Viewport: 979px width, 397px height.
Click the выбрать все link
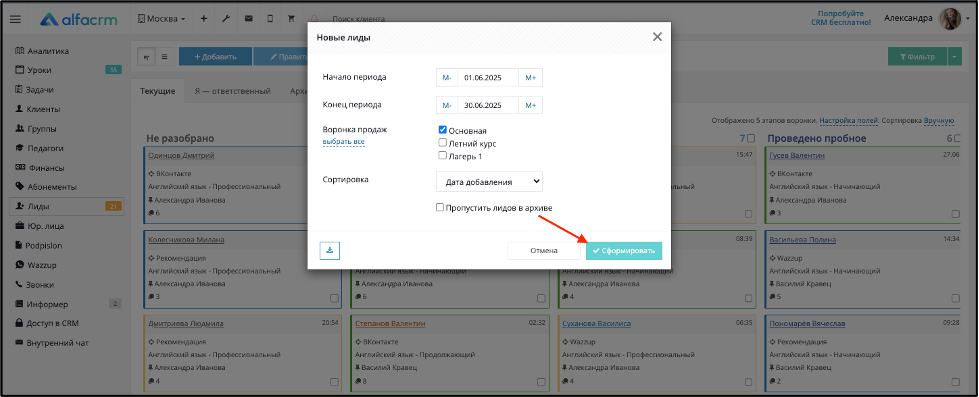(343, 142)
